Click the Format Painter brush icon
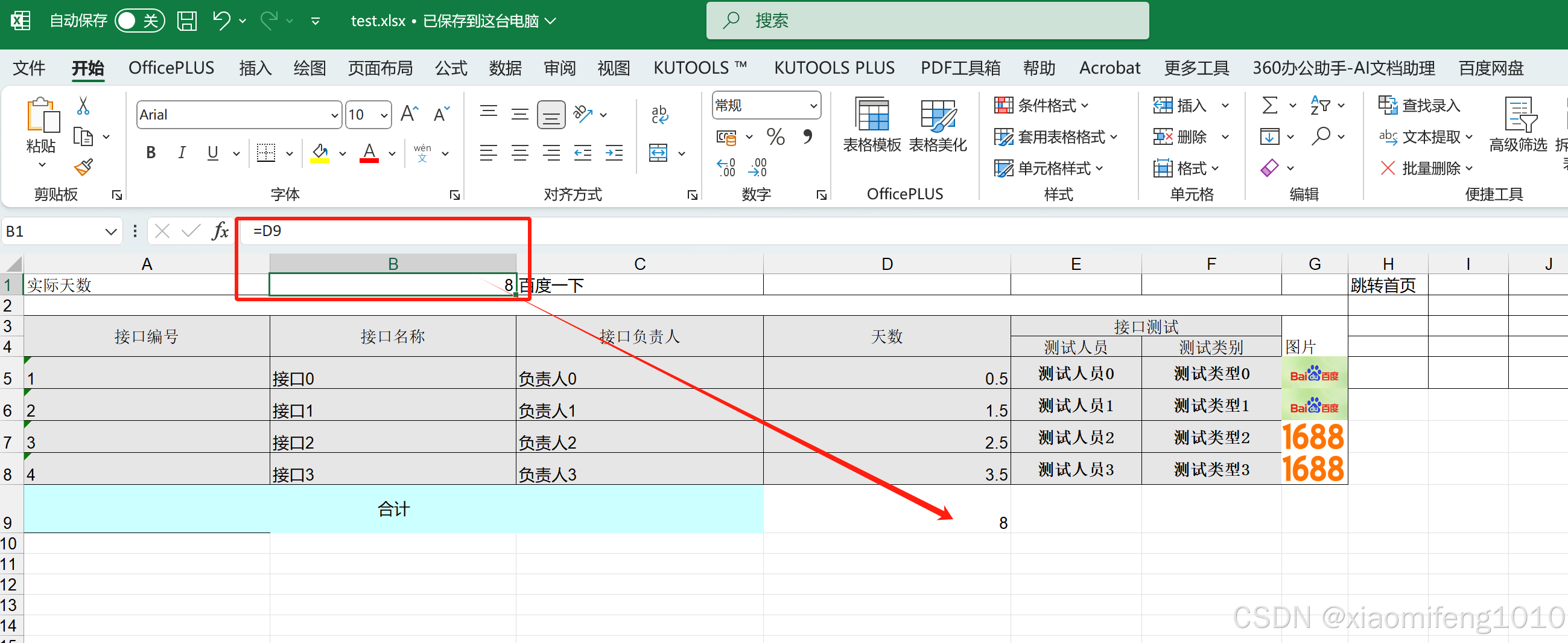1568x643 pixels. tap(83, 167)
